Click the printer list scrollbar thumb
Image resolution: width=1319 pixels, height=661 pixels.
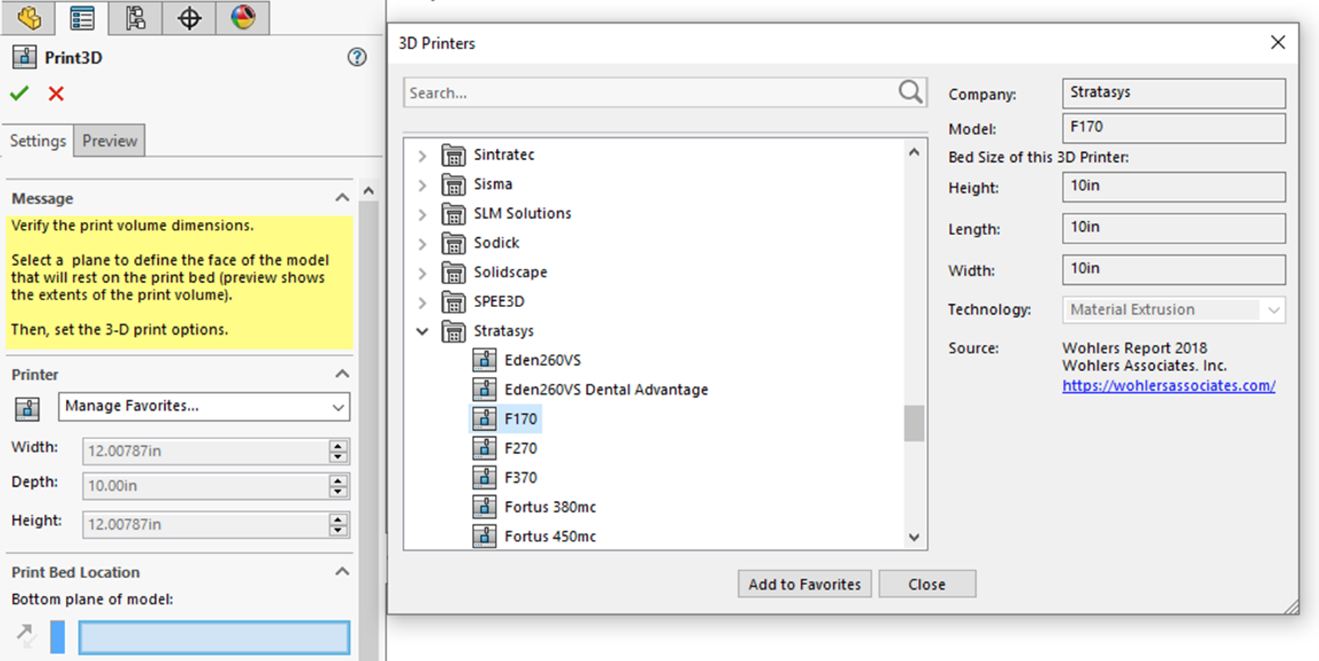[x=914, y=423]
